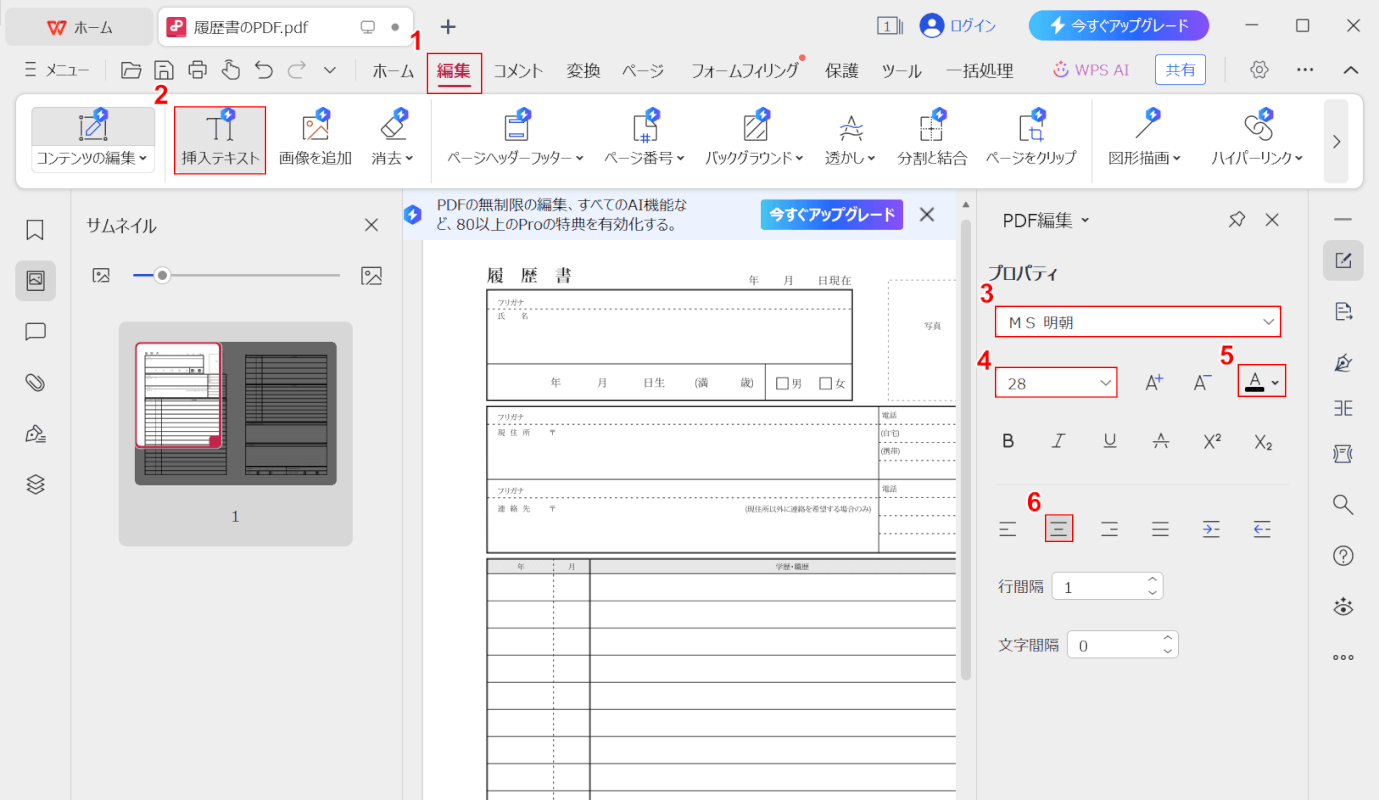Click 今すぐアップグレード in the blue banner
Screen dimensions: 1379x800
[831, 215]
